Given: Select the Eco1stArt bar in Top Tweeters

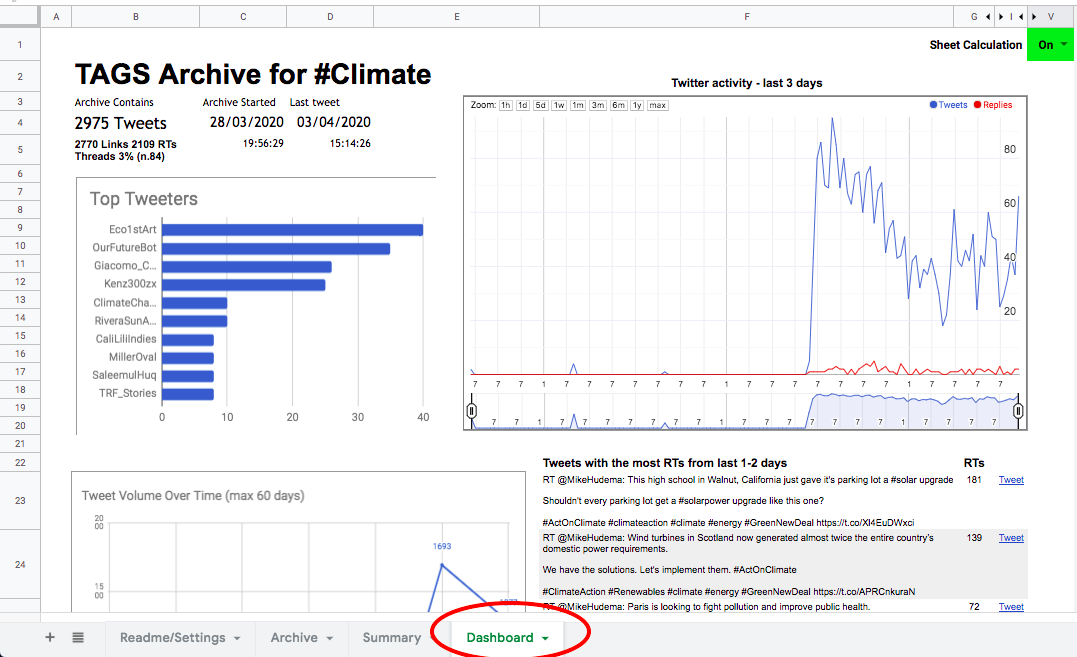Looking at the screenshot, I should click(293, 230).
